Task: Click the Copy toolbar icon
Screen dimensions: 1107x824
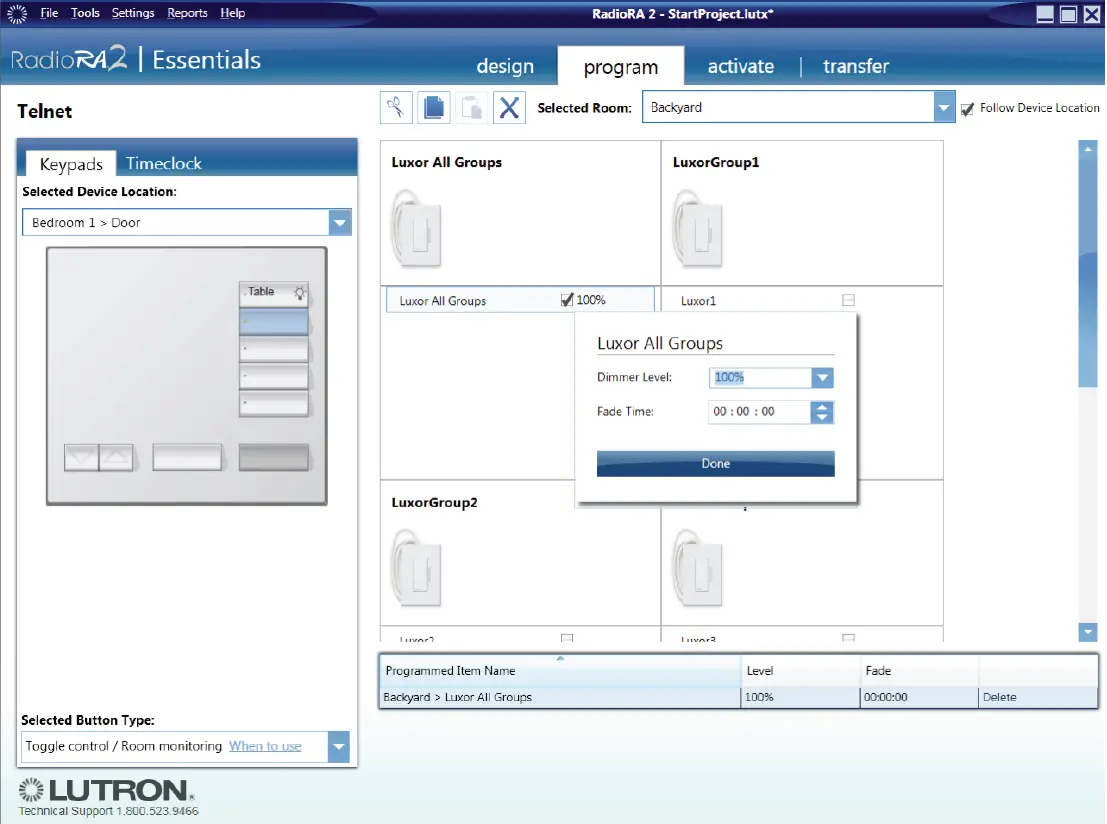Action: pos(433,108)
